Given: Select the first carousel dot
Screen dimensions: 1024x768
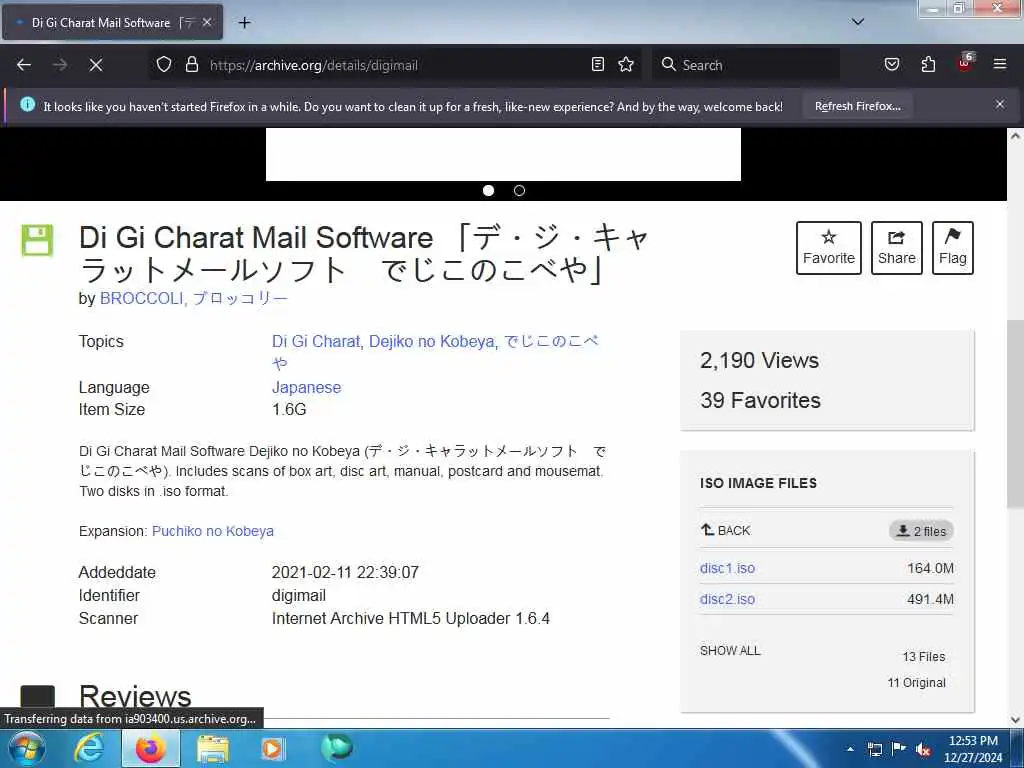Looking at the screenshot, I should click(x=488, y=191).
